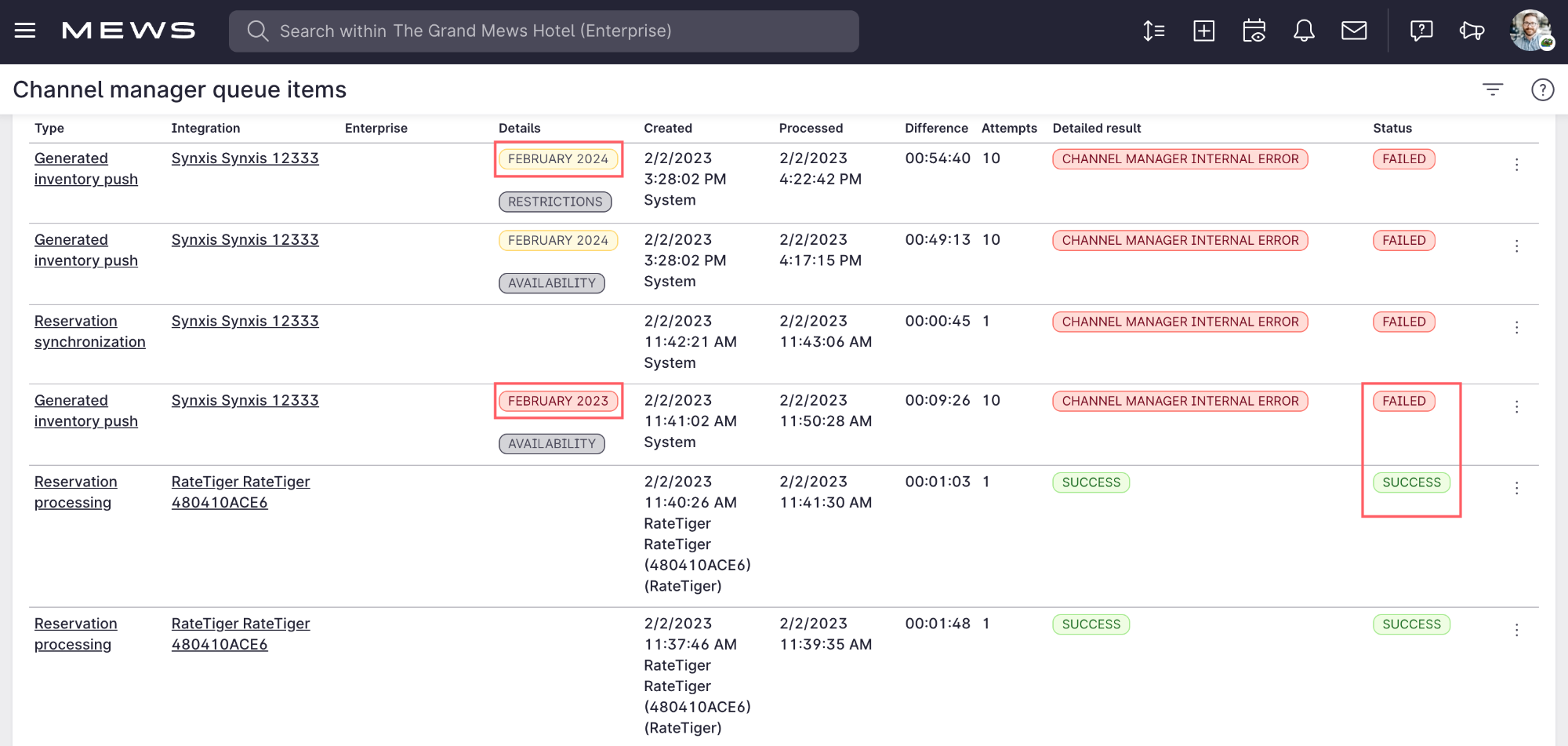Screen dimensions: 1568x746
Task: Open options menu for 11:40:26 AM RateTiger row
Action: (x=1516, y=489)
